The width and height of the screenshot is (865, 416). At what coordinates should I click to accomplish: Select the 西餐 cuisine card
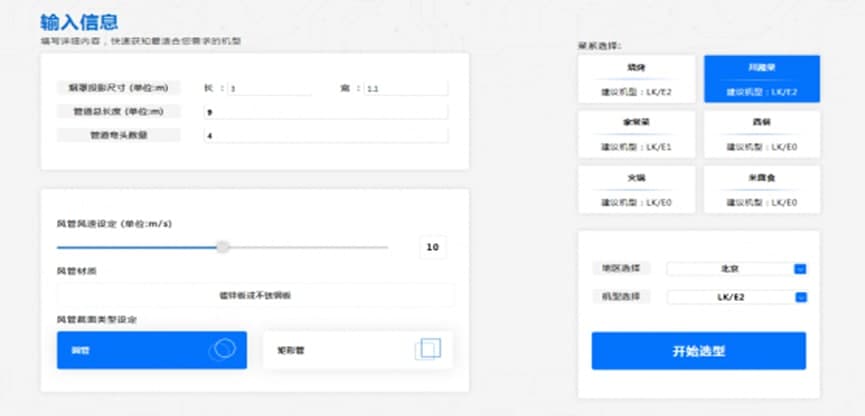tap(762, 135)
